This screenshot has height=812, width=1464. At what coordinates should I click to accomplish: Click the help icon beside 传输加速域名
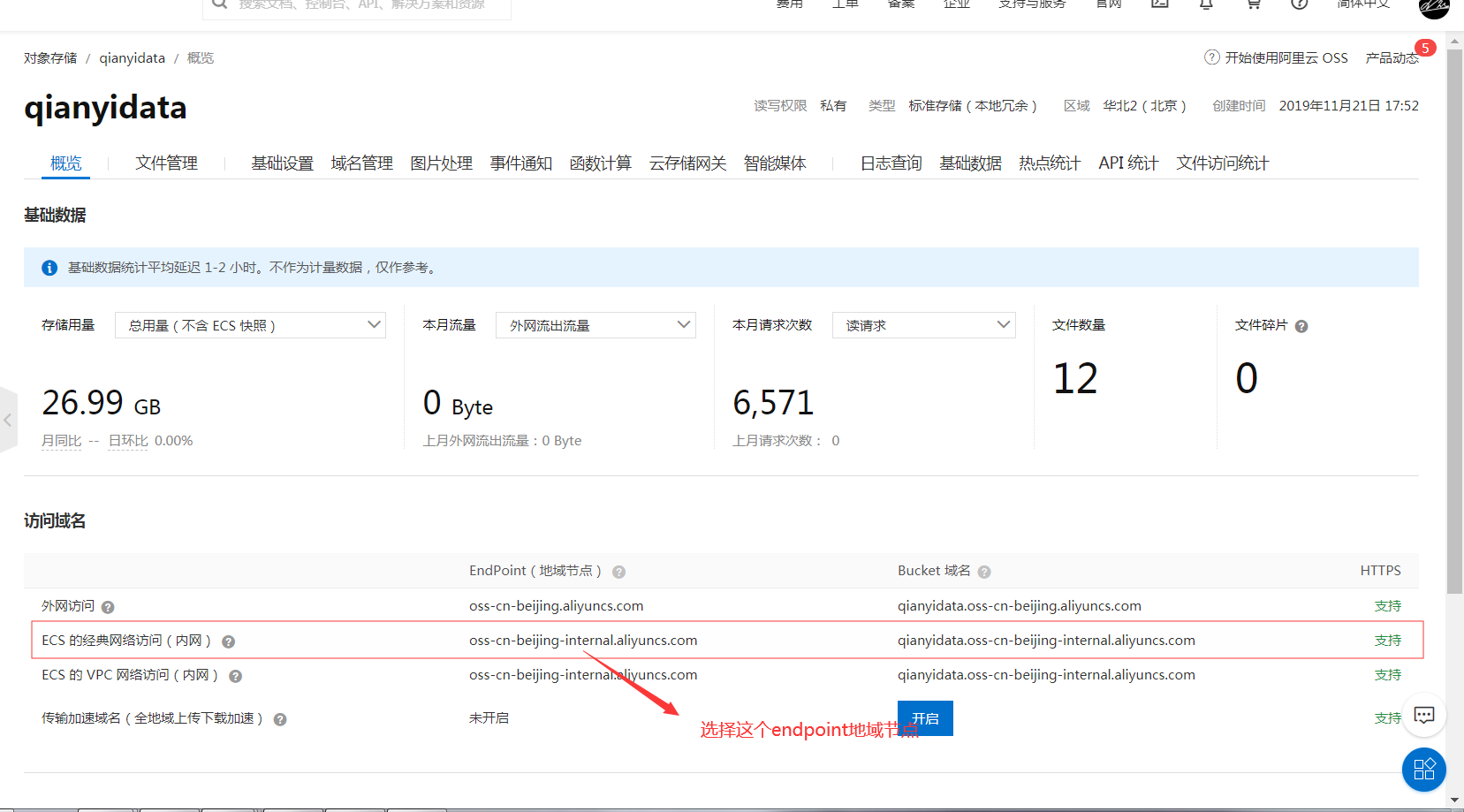click(280, 719)
